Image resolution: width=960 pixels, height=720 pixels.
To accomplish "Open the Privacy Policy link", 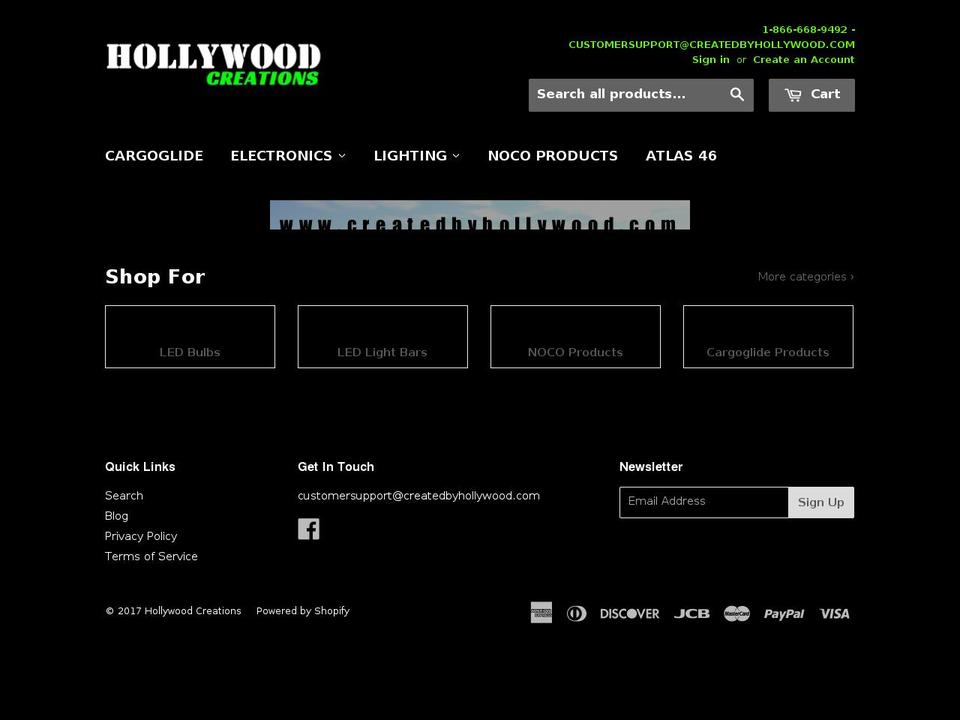I will [x=141, y=536].
